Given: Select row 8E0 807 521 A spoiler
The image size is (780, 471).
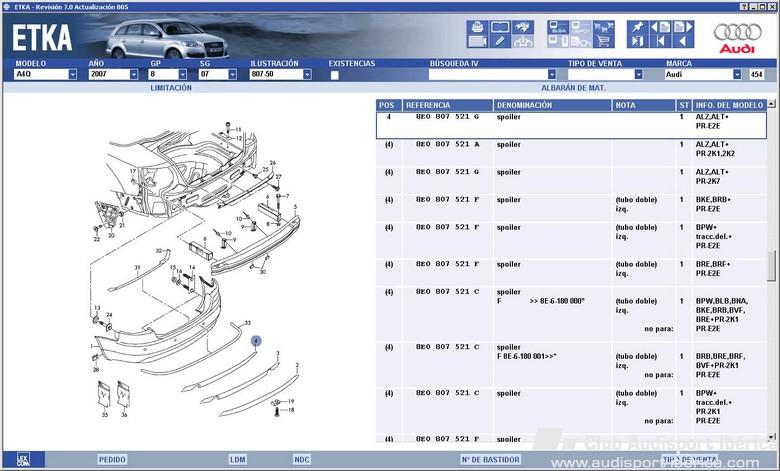Looking at the screenshot, I should click(x=571, y=153).
